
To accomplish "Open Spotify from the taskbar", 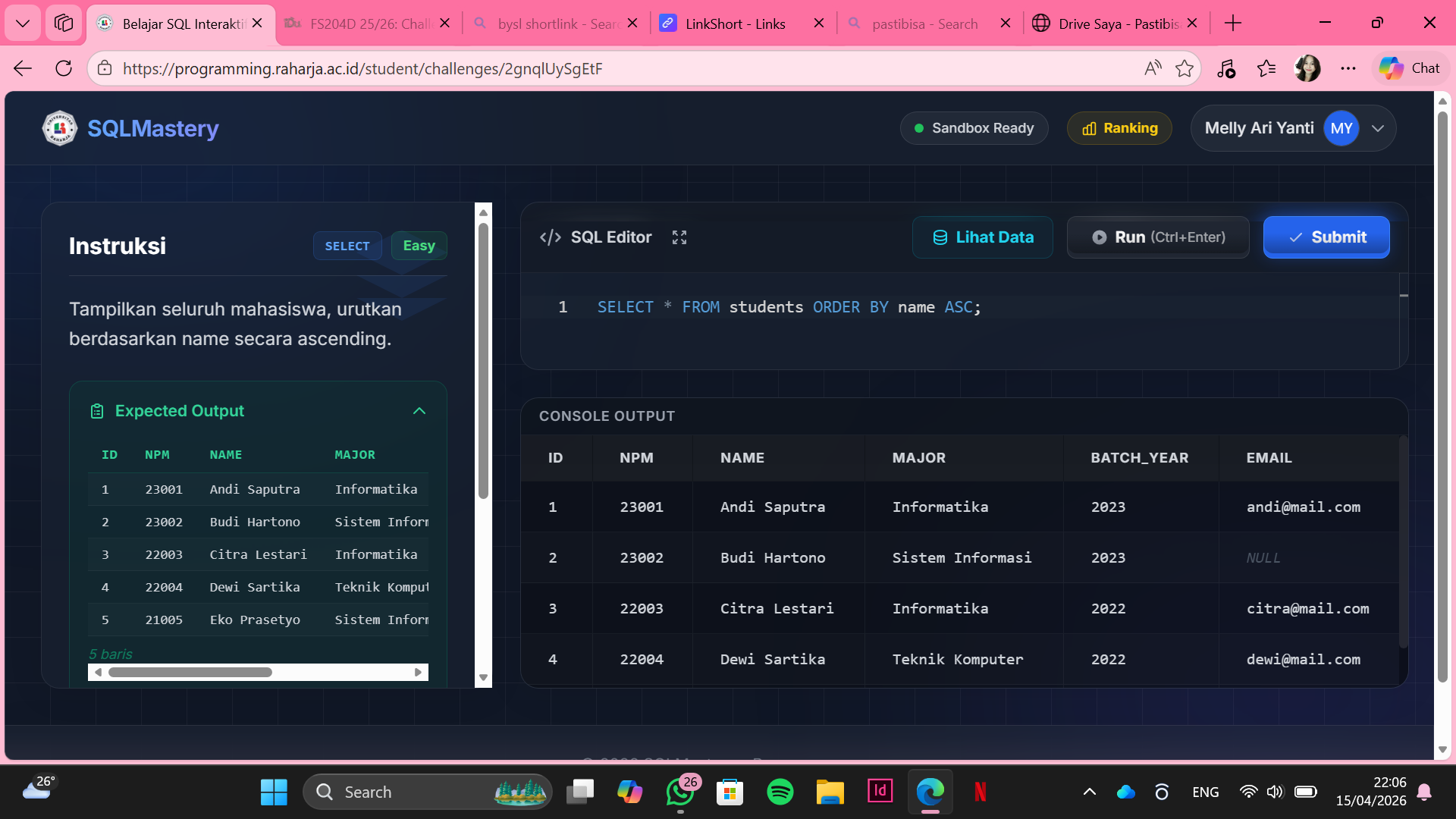I will tap(780, 792).
